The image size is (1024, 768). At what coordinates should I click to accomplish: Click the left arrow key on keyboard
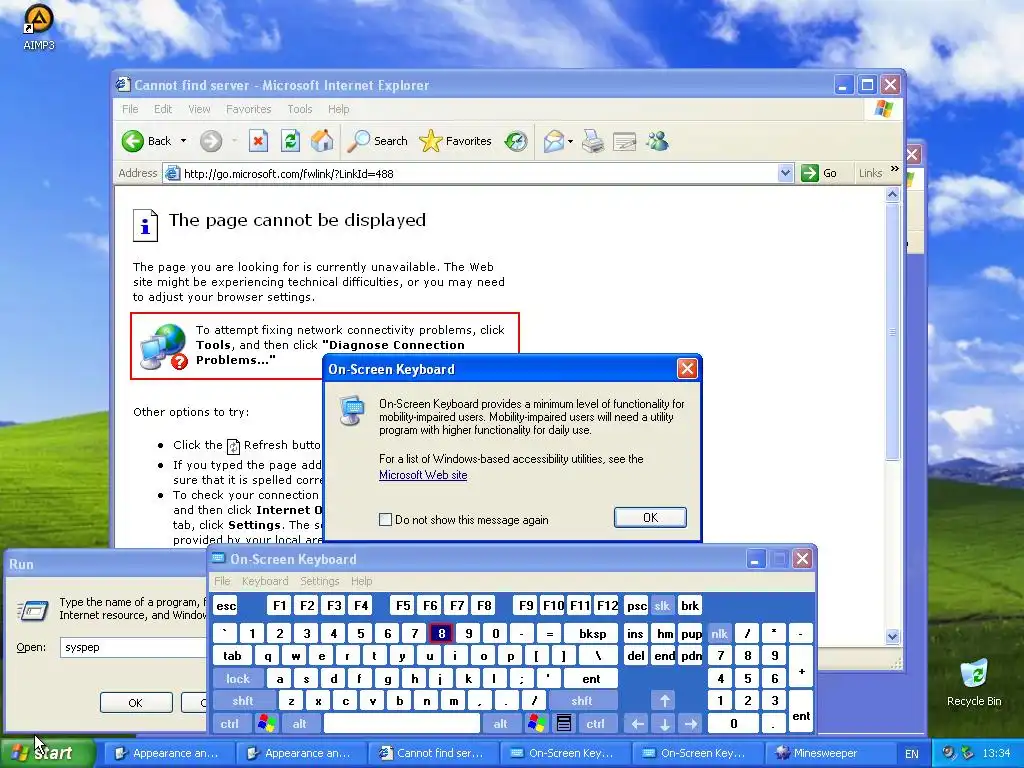637,724
